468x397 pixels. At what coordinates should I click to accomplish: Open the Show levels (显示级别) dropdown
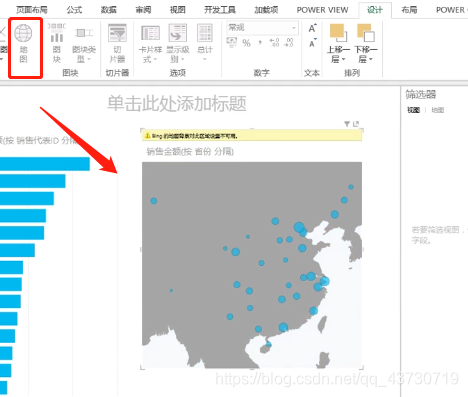tap(178, 43)
